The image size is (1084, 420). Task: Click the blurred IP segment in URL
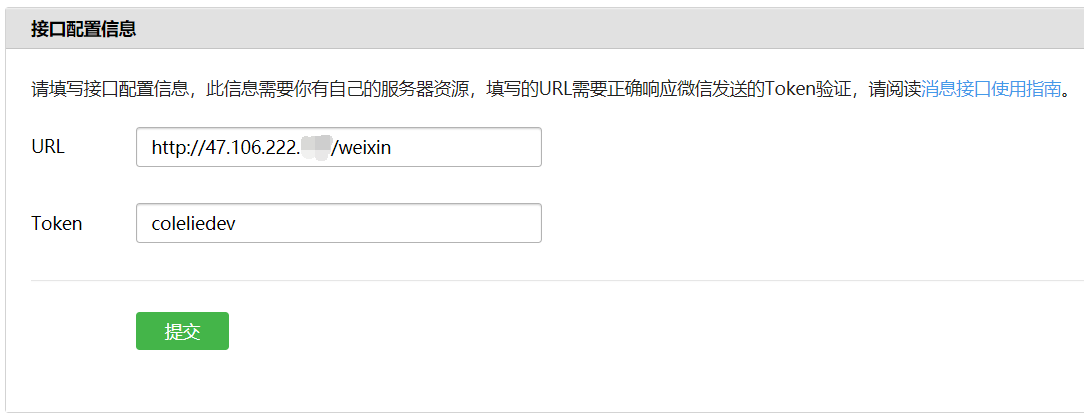click(x=317, y=148)
